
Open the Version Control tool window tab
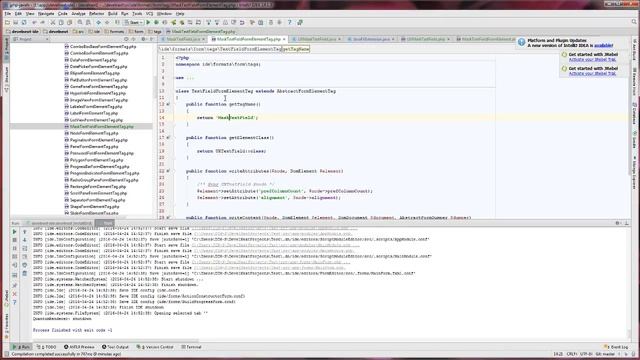pos(155,347)
